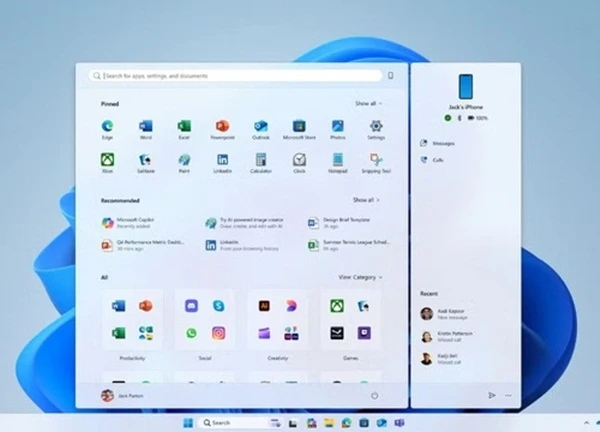Image resolution: width=600 pixels, height=432 pixels.
Task: Click the send icon in phone panel
Action: [492, 395]
